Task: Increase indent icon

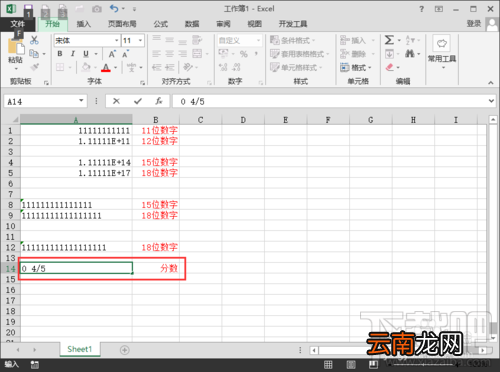Action: (169, 67)
